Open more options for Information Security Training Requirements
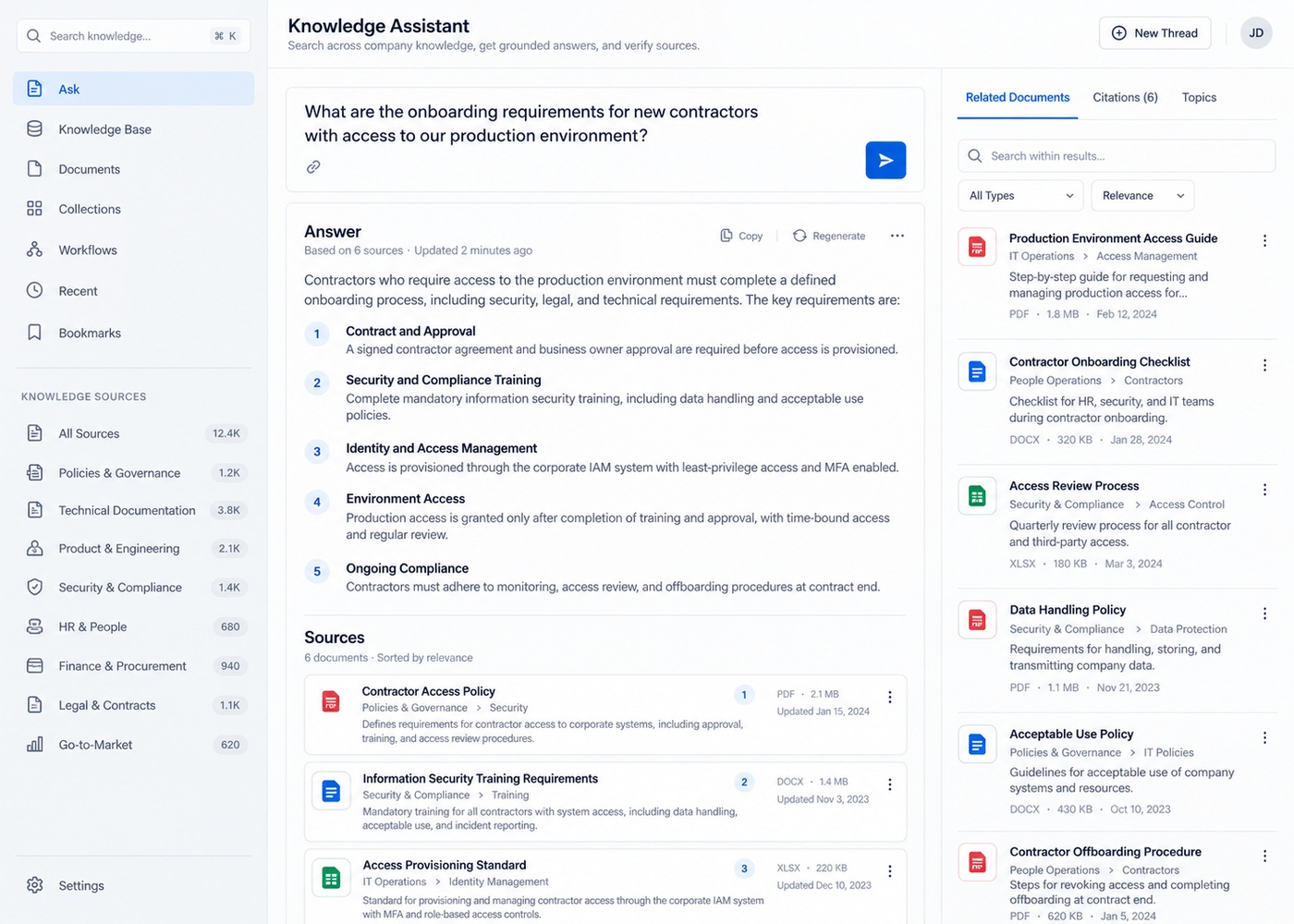Screen dimensions: 1294x924 889,784
